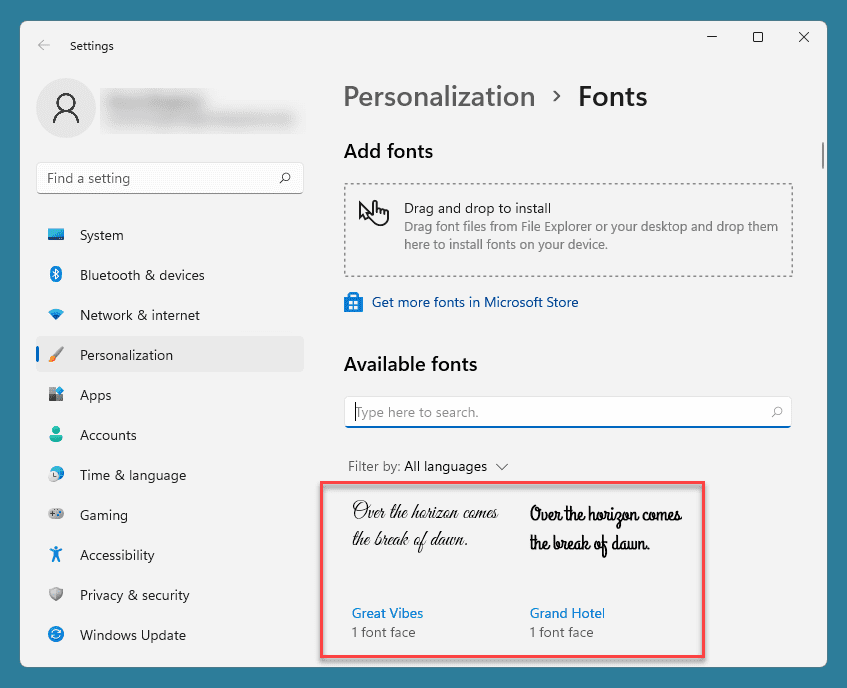
Task: Open Accounts settings
Action: pyautogui.click(x=170, y=435)
